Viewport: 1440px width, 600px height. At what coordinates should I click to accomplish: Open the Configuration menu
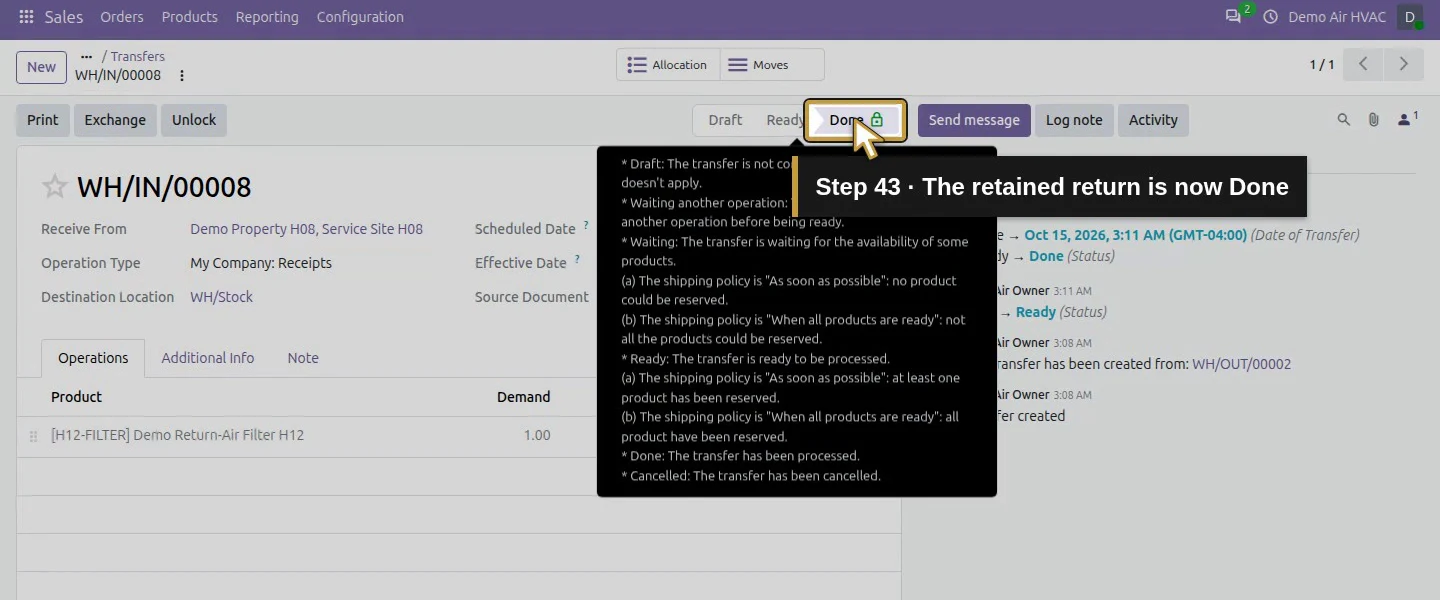pos(360,17)
